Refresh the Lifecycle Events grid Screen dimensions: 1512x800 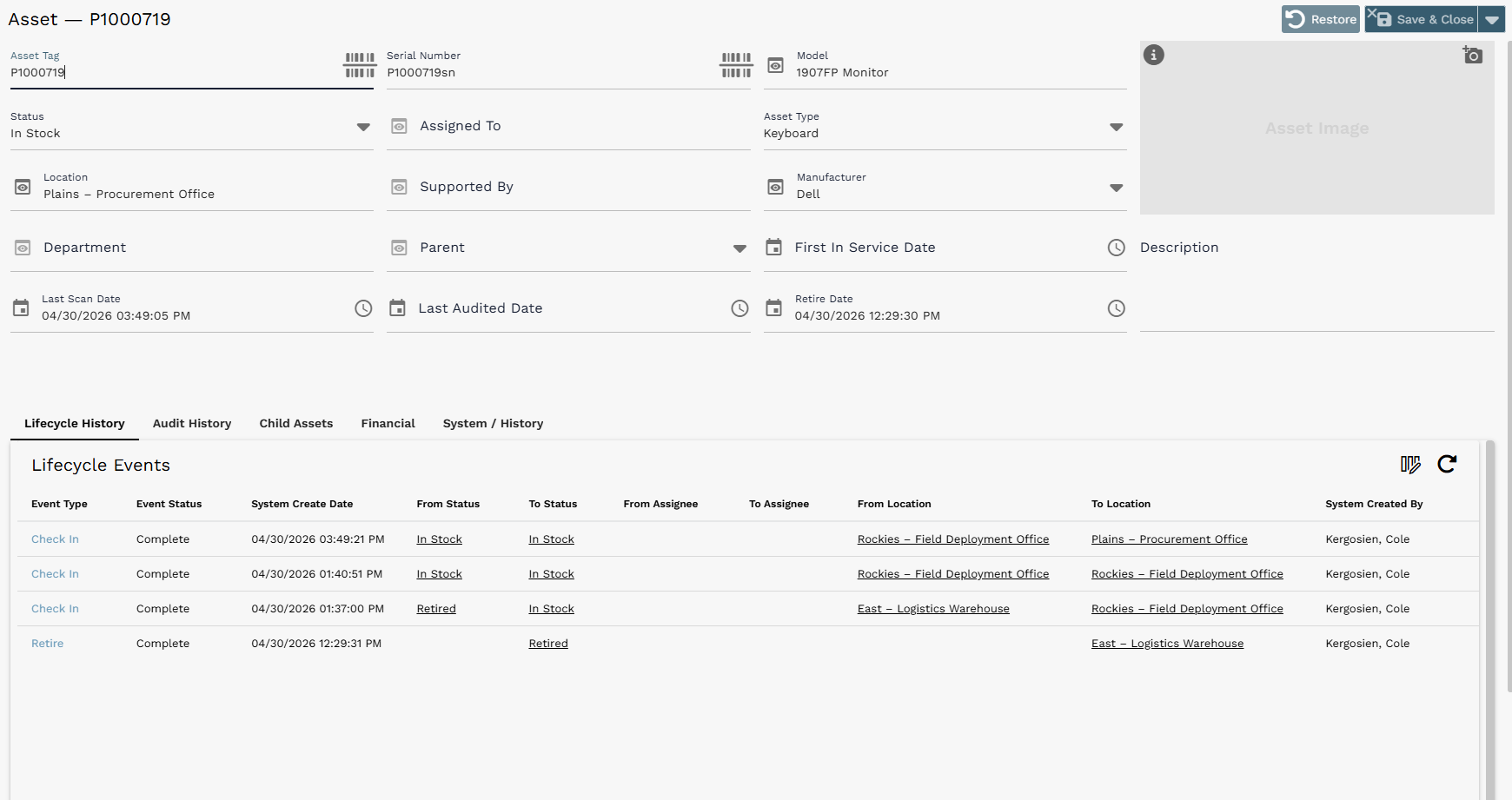tap(1447, 464)
